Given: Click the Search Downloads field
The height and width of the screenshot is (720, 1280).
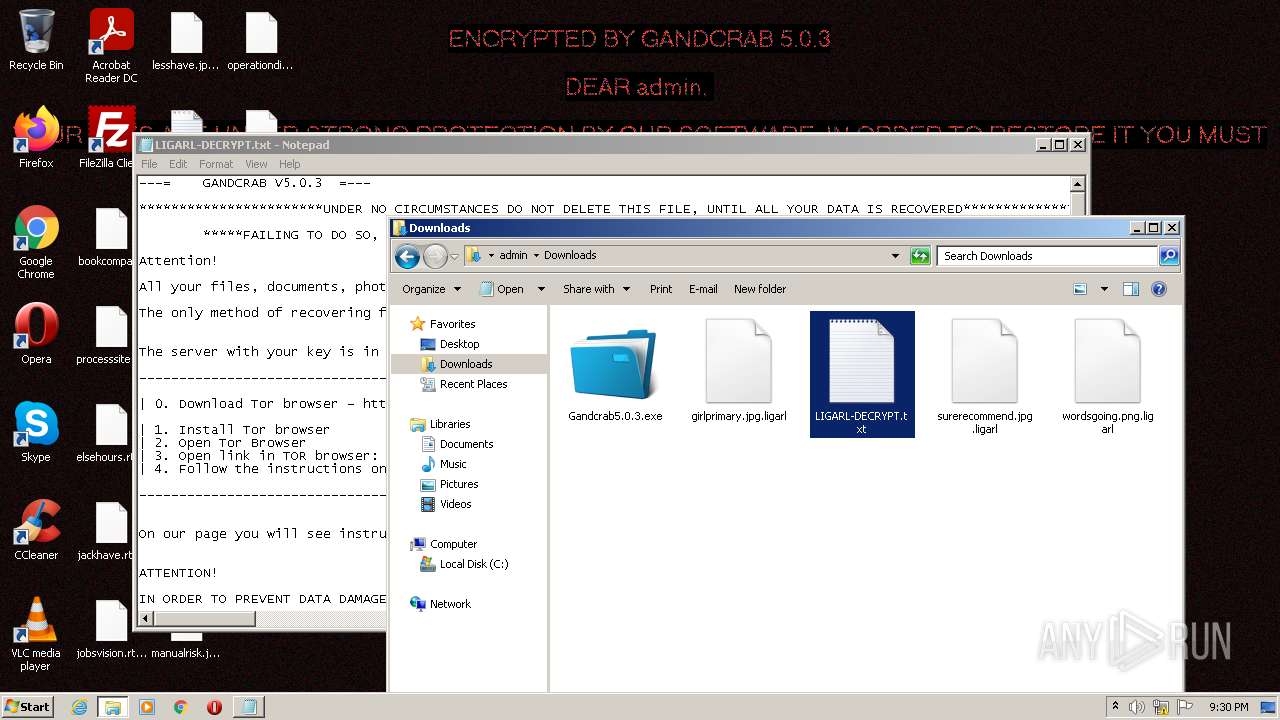Looking at the screenshot, I should [1048, 256].
